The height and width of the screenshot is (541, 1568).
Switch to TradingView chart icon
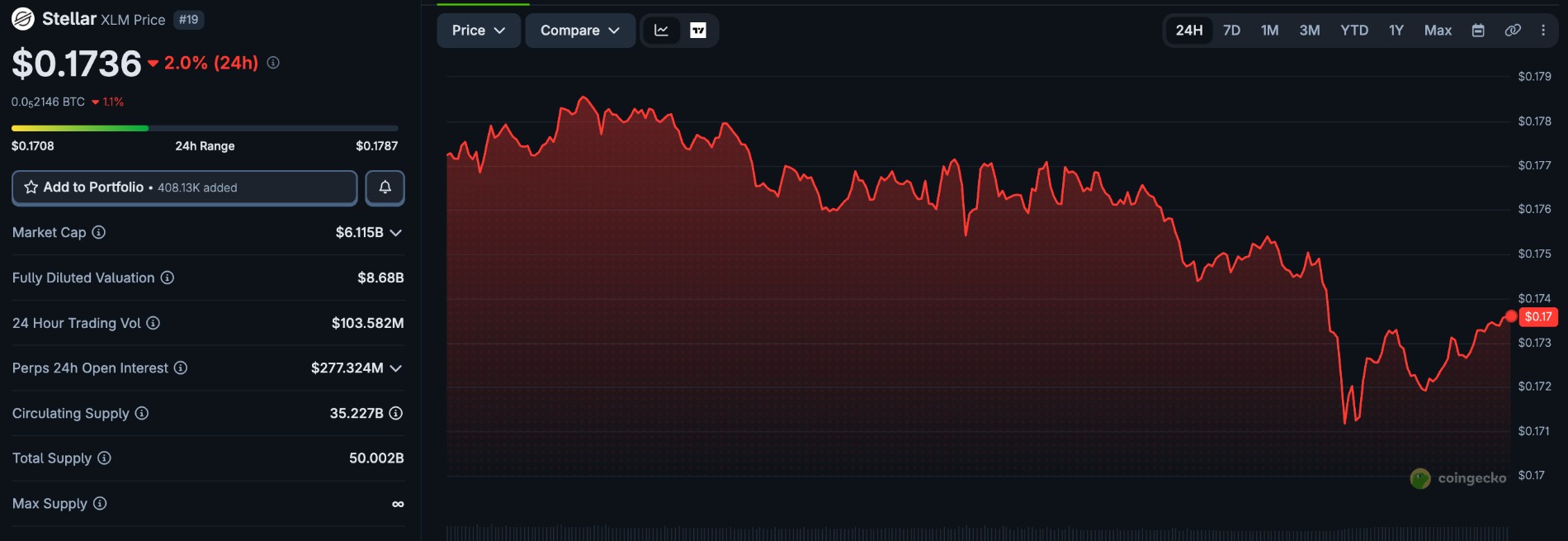(698, 31)
